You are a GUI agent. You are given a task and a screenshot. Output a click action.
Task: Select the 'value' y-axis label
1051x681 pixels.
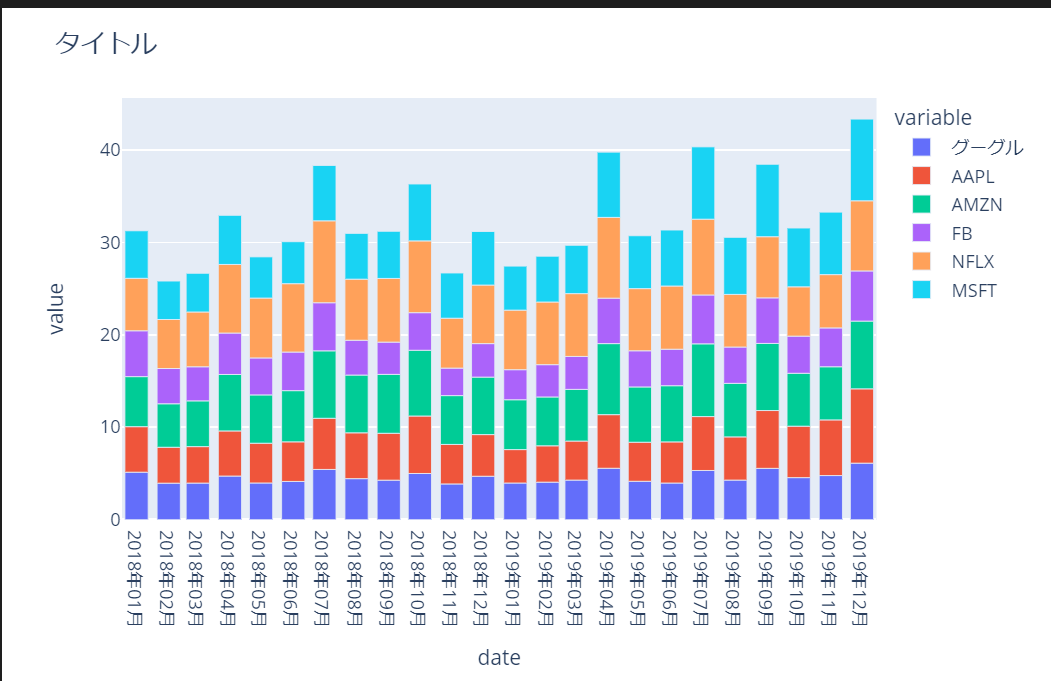pos(59,306)
